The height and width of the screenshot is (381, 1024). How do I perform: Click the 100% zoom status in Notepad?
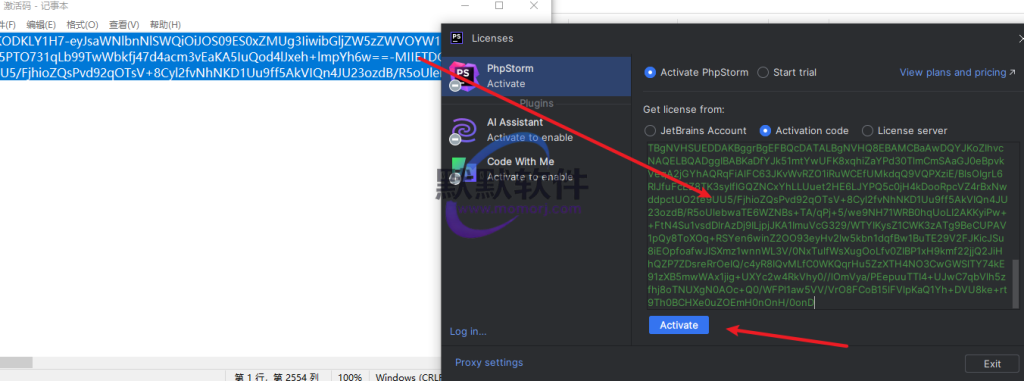point(350,377)
